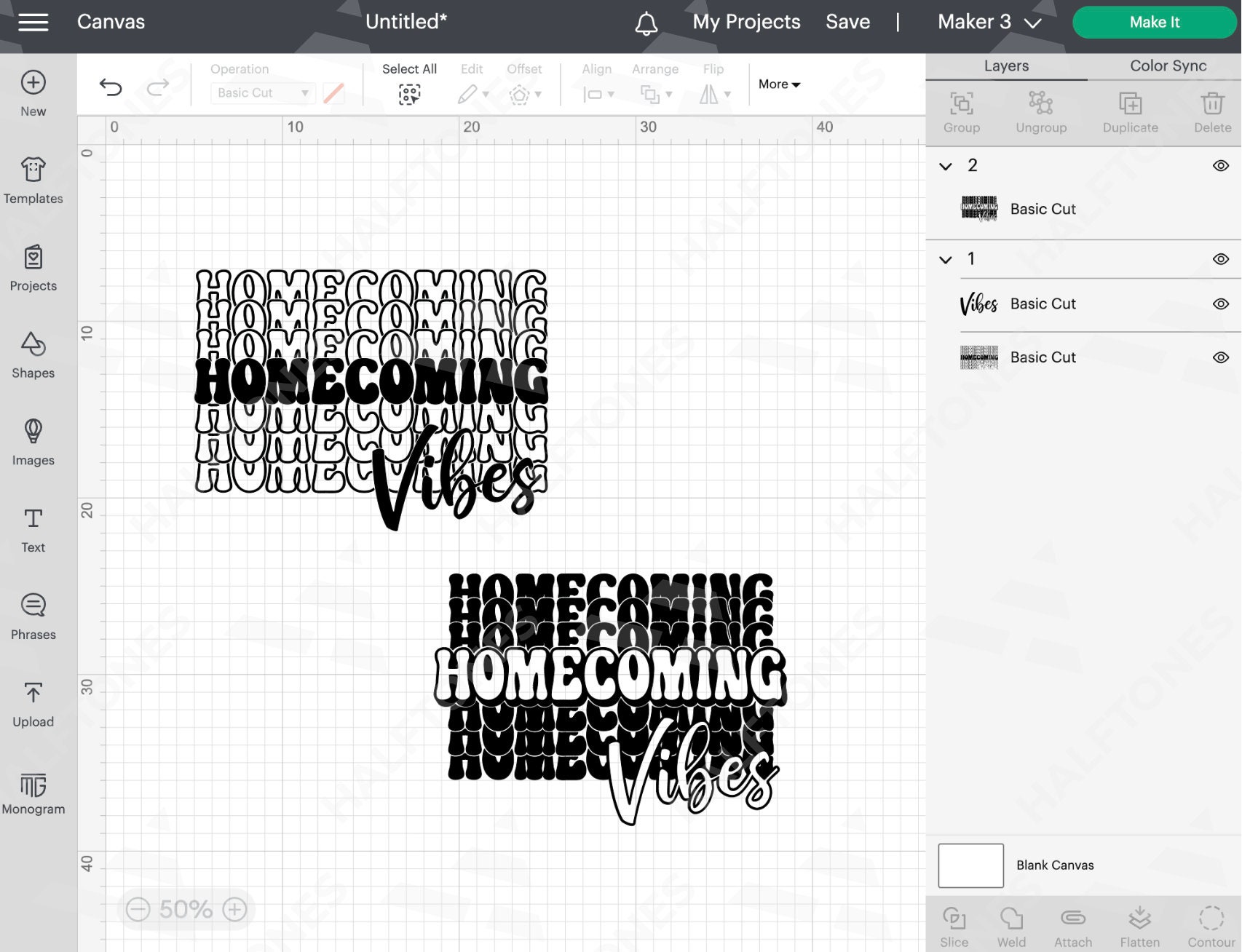
Task: Click the Attach tool
Action: pyautogui.click(x=1072, y=924)
